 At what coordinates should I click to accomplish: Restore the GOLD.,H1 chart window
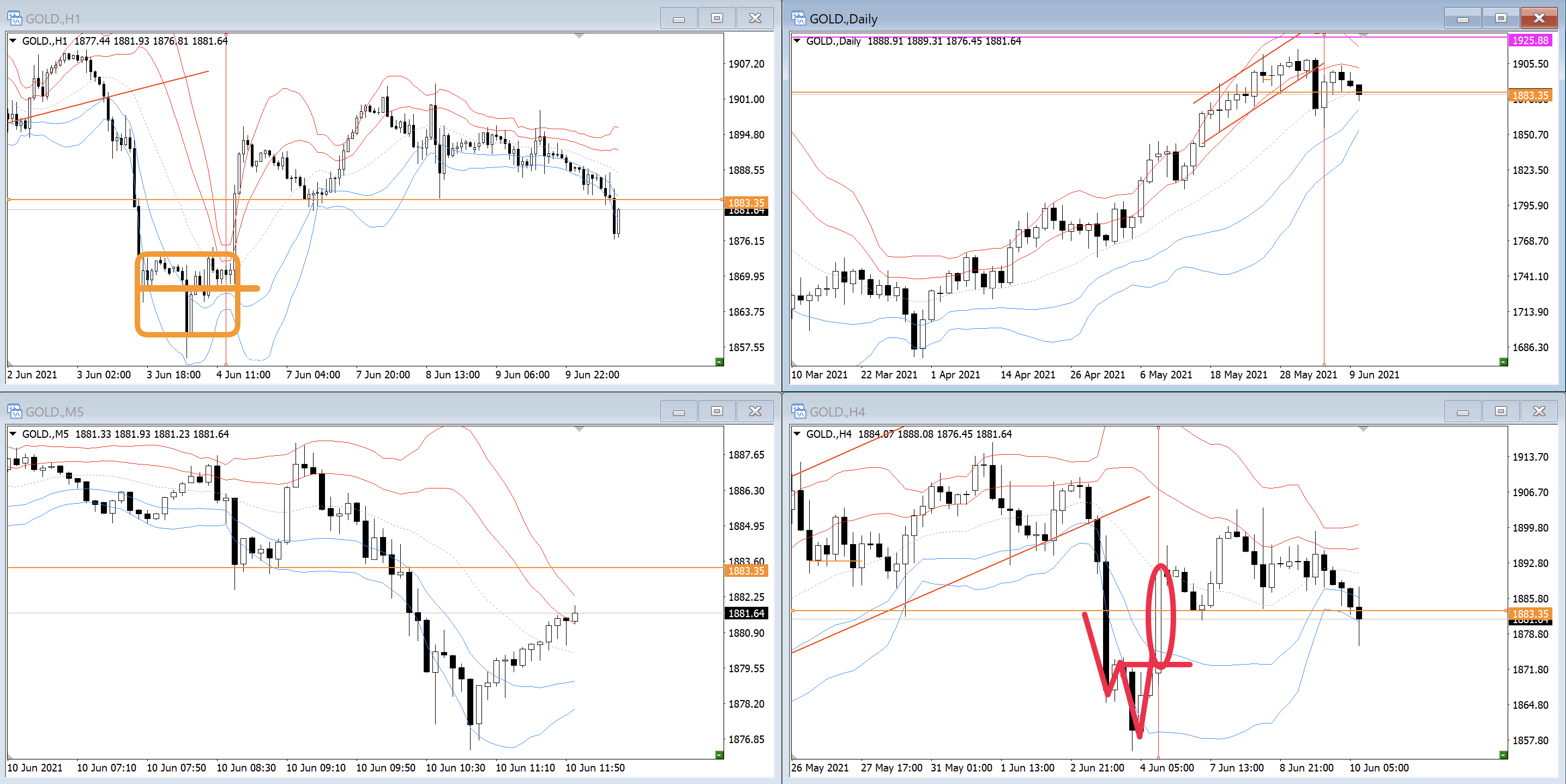click(x=716, y=18)
